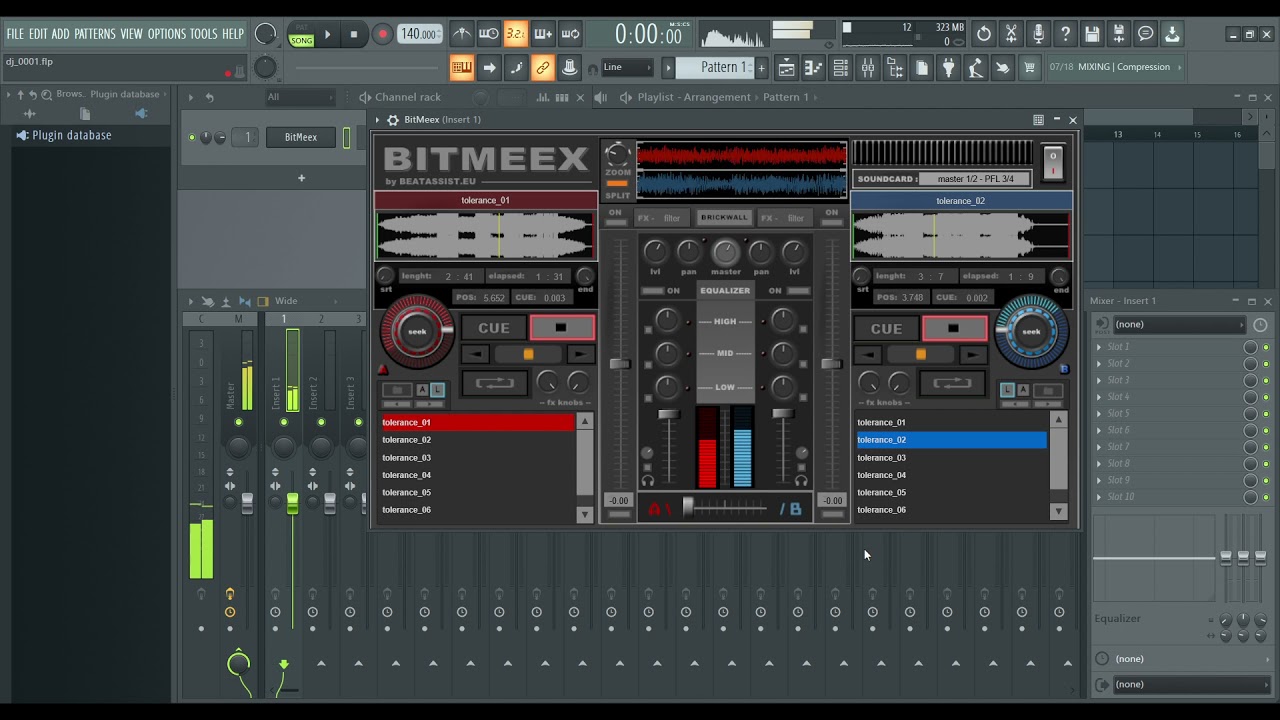Open the Pattern 1 selector dropdown
This screenshot has width=1280, height=720.
pyautogui.click(x=714, y=67)
